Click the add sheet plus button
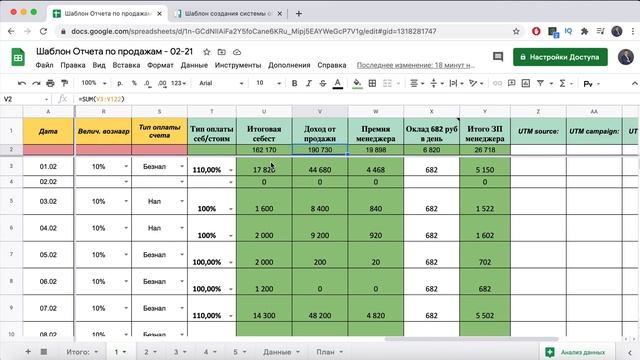Viewport: 640px width, 360px height. point(28,351)
